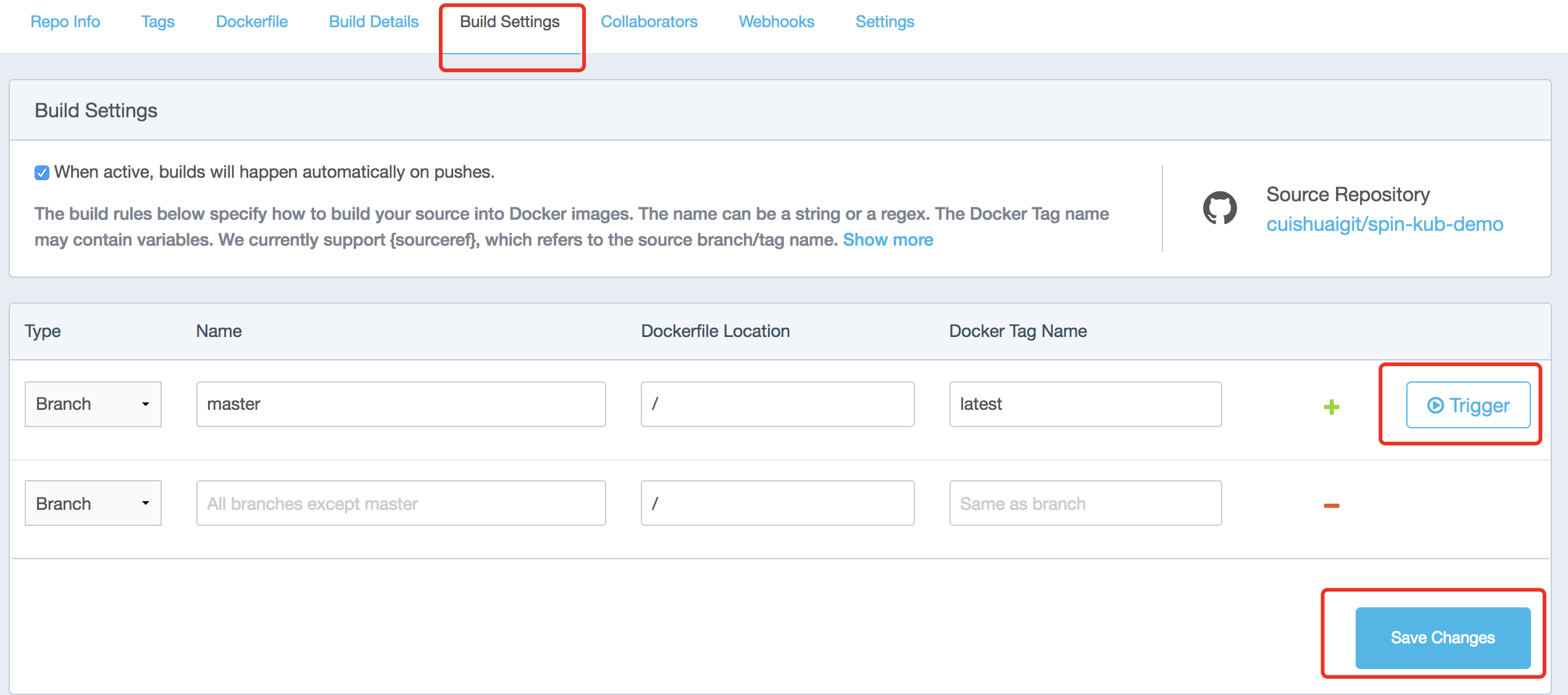Switch to the Repo Info tab
Viewport: 1568px width, 695px height.
(x=65, y=22)
